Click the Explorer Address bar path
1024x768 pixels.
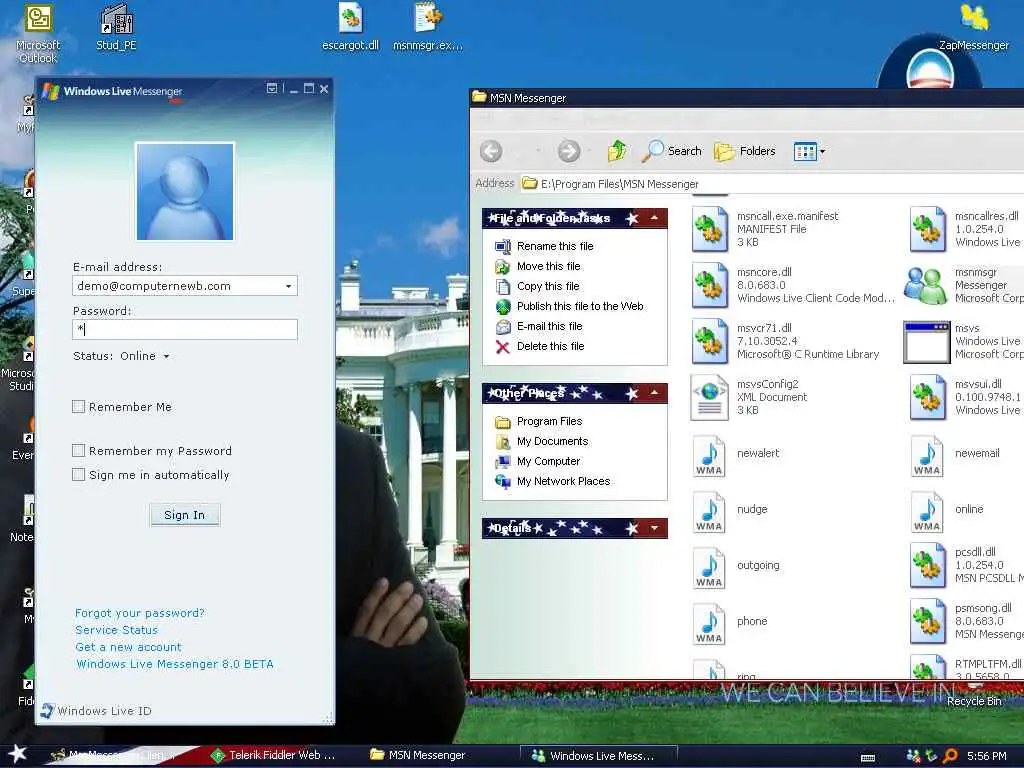[619, 184]
